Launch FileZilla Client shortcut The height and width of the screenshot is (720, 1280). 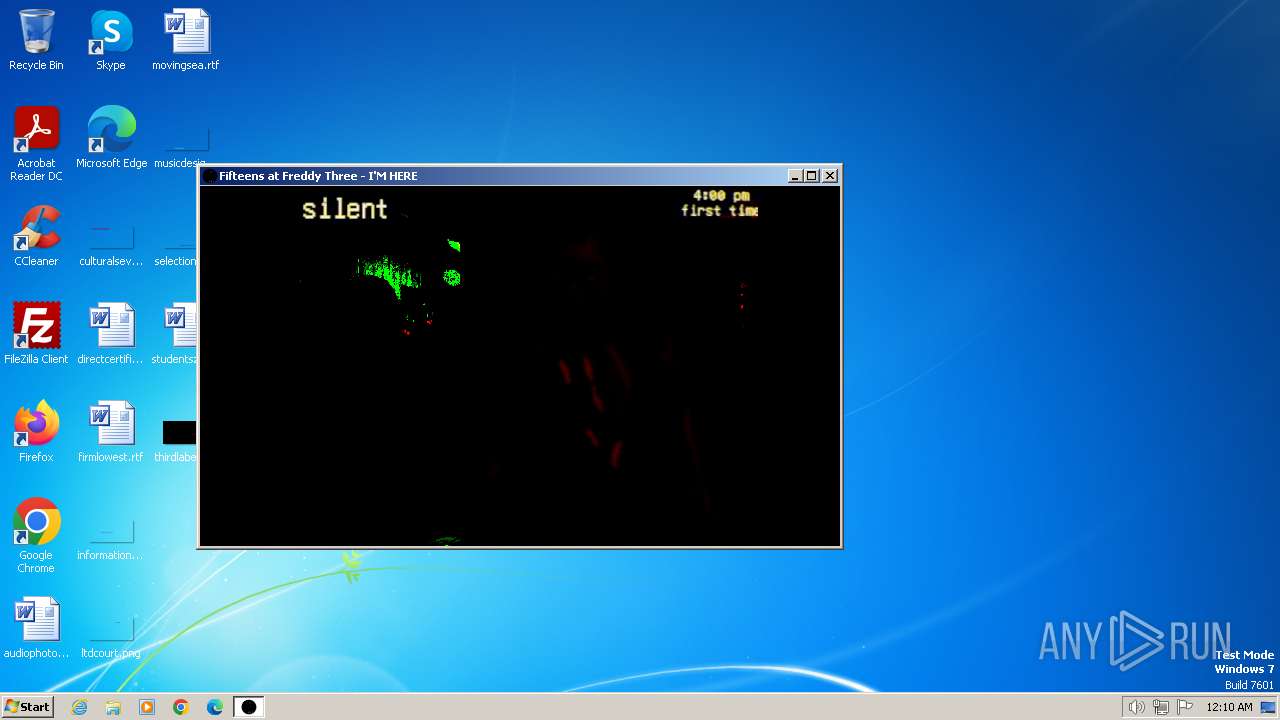36,334
